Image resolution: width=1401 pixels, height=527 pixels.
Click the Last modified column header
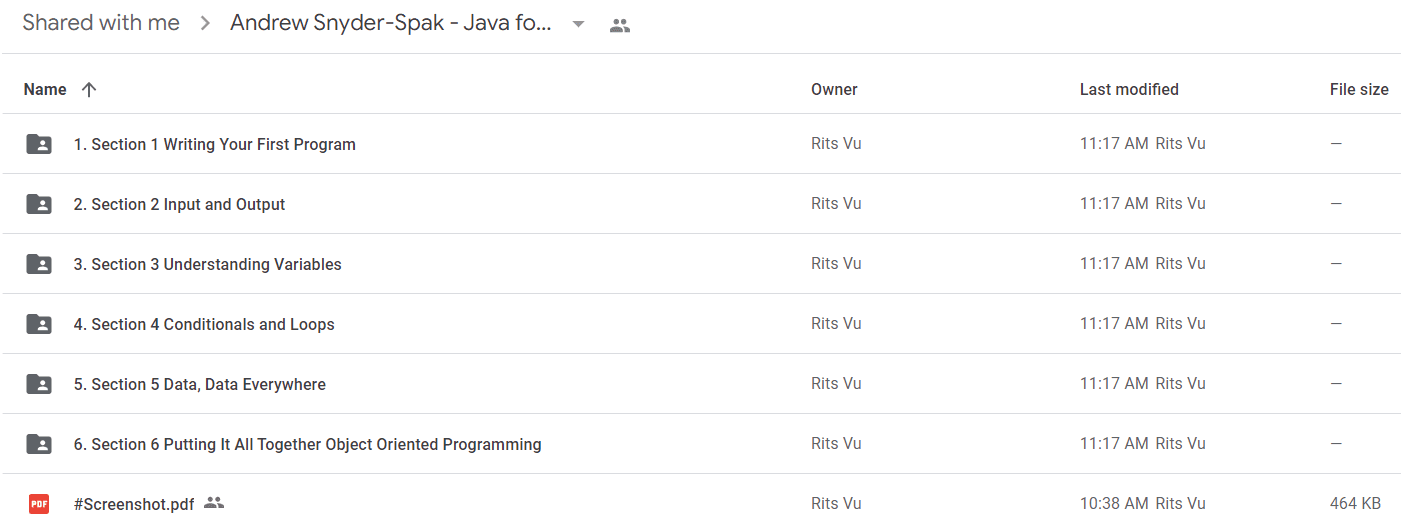[1129, 89]
